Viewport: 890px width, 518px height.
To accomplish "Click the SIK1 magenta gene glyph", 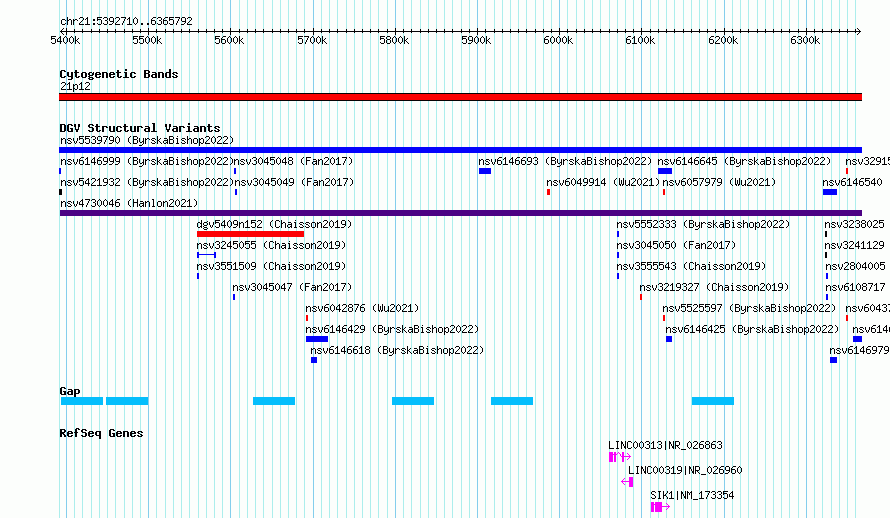I will tap(661, 507).
